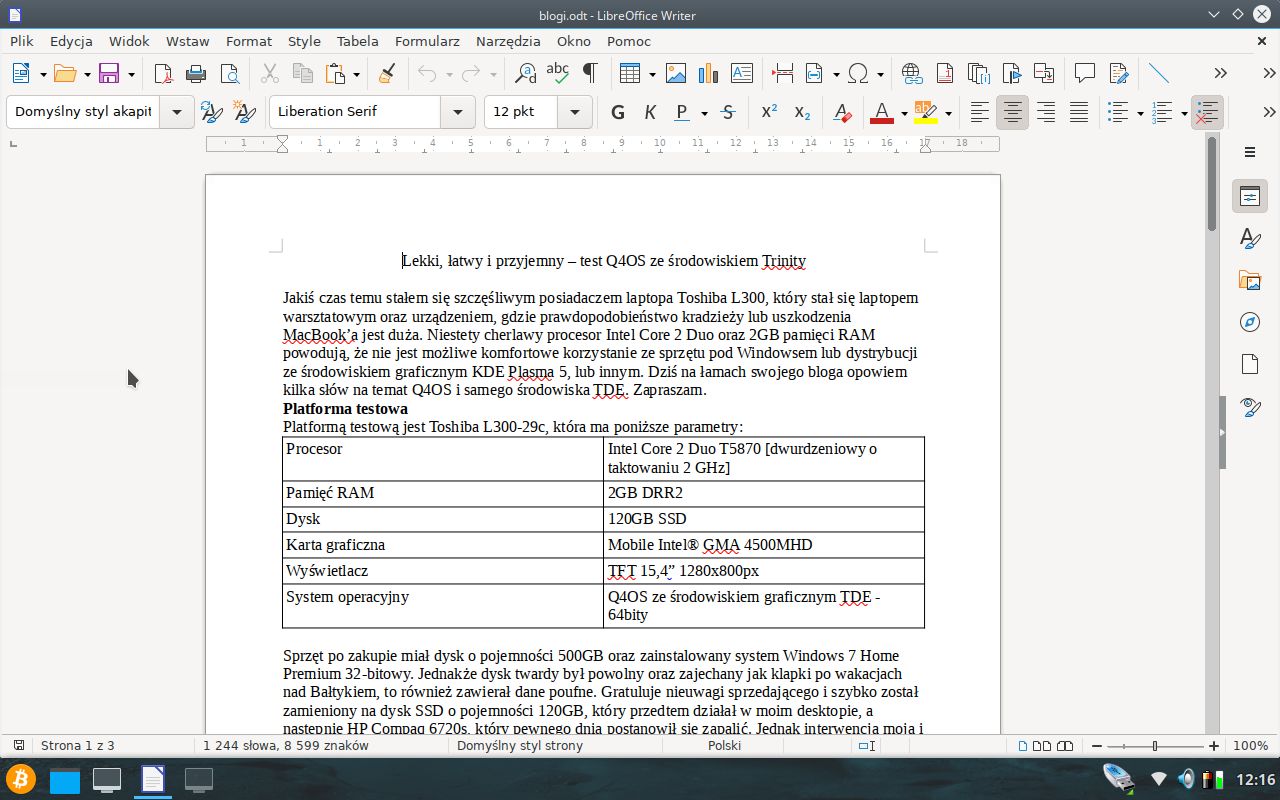Open the Wstaw menu
Screen dimensions: 1280x800
[x=188, y=41]
